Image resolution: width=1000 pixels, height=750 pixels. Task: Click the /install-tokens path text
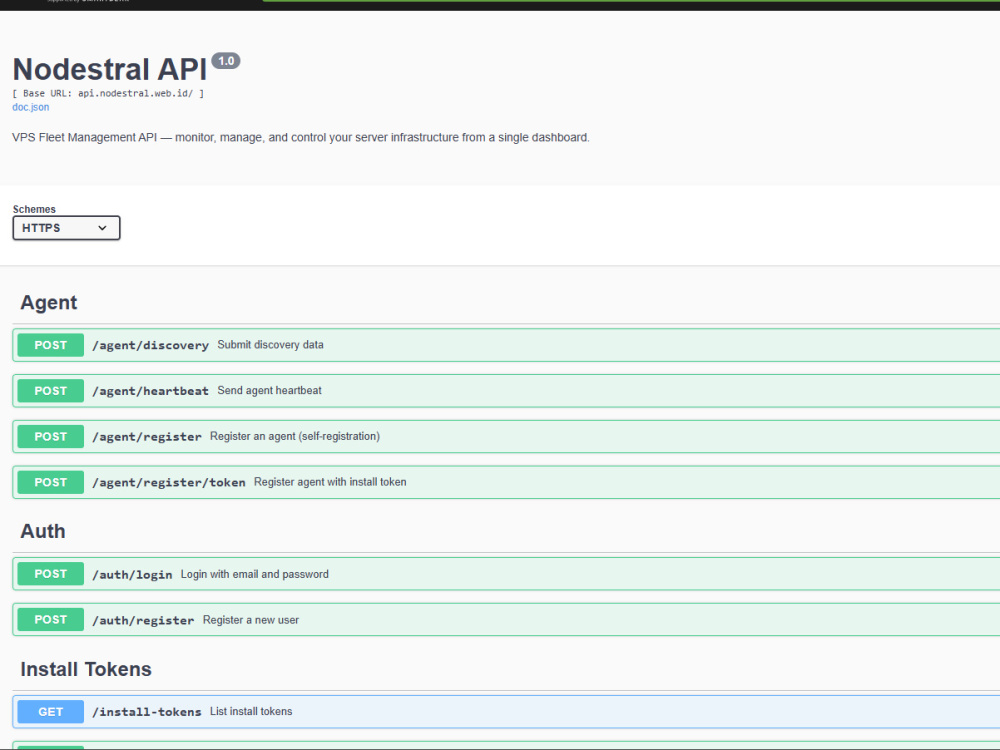point(147,712)
